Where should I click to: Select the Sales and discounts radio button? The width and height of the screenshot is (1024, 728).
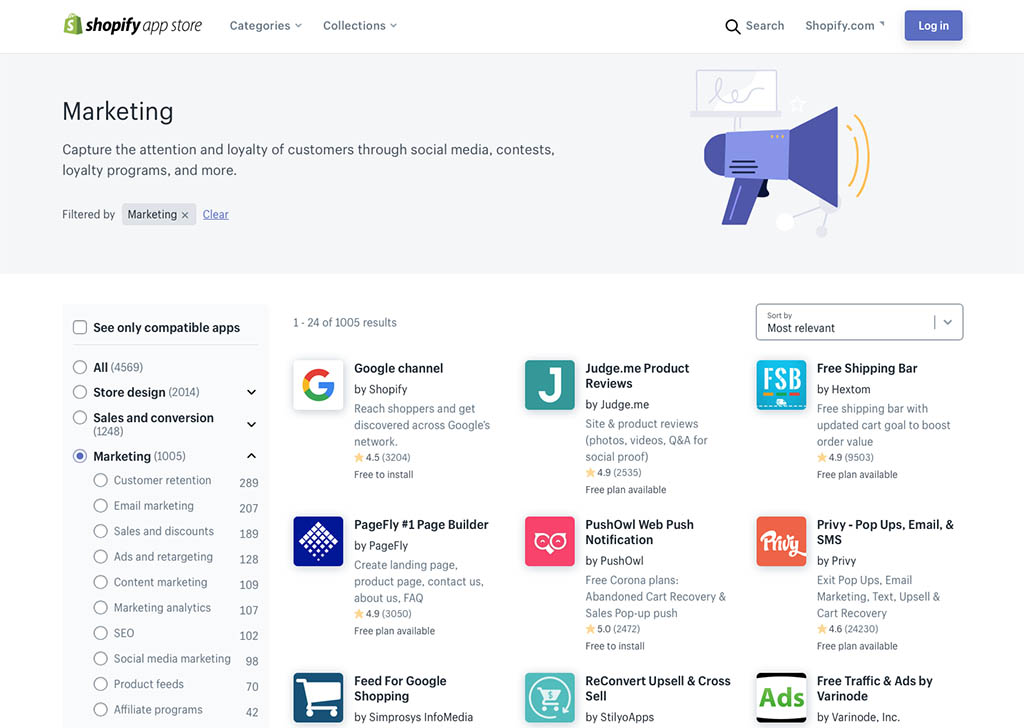click(101, 531)
